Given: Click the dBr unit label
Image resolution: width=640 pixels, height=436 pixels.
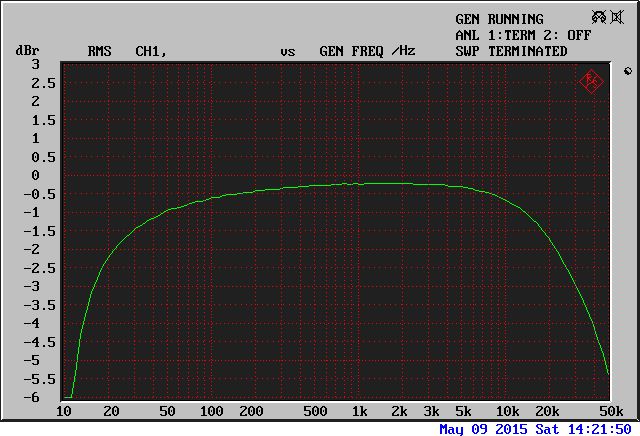Looking at the screenshot, I should (x=25, y=51).
